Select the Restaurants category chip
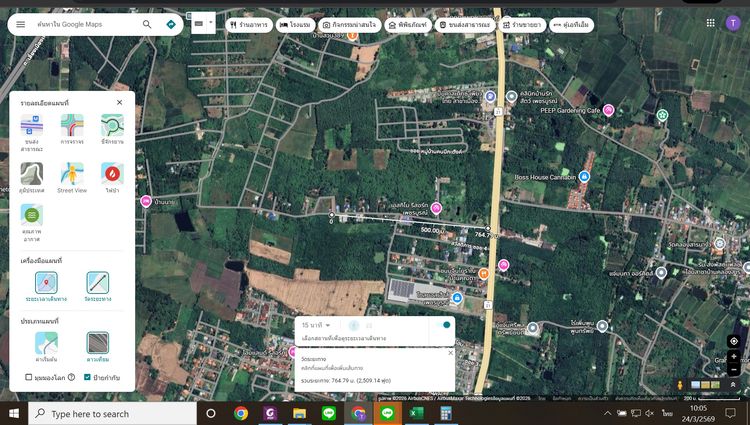 tap(249, 24)
